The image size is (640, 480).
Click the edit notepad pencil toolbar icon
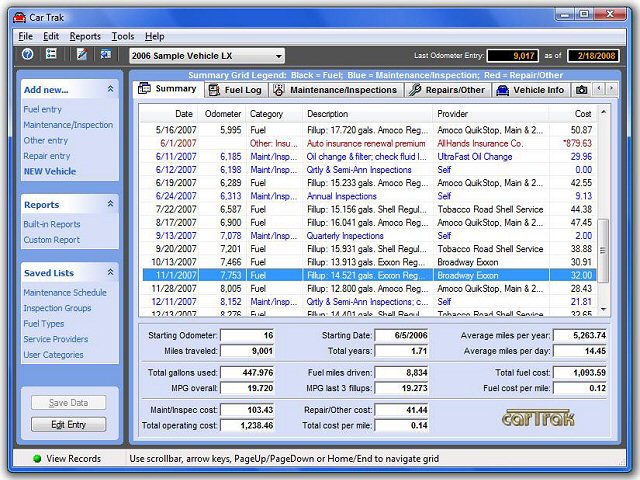[82, 54]
